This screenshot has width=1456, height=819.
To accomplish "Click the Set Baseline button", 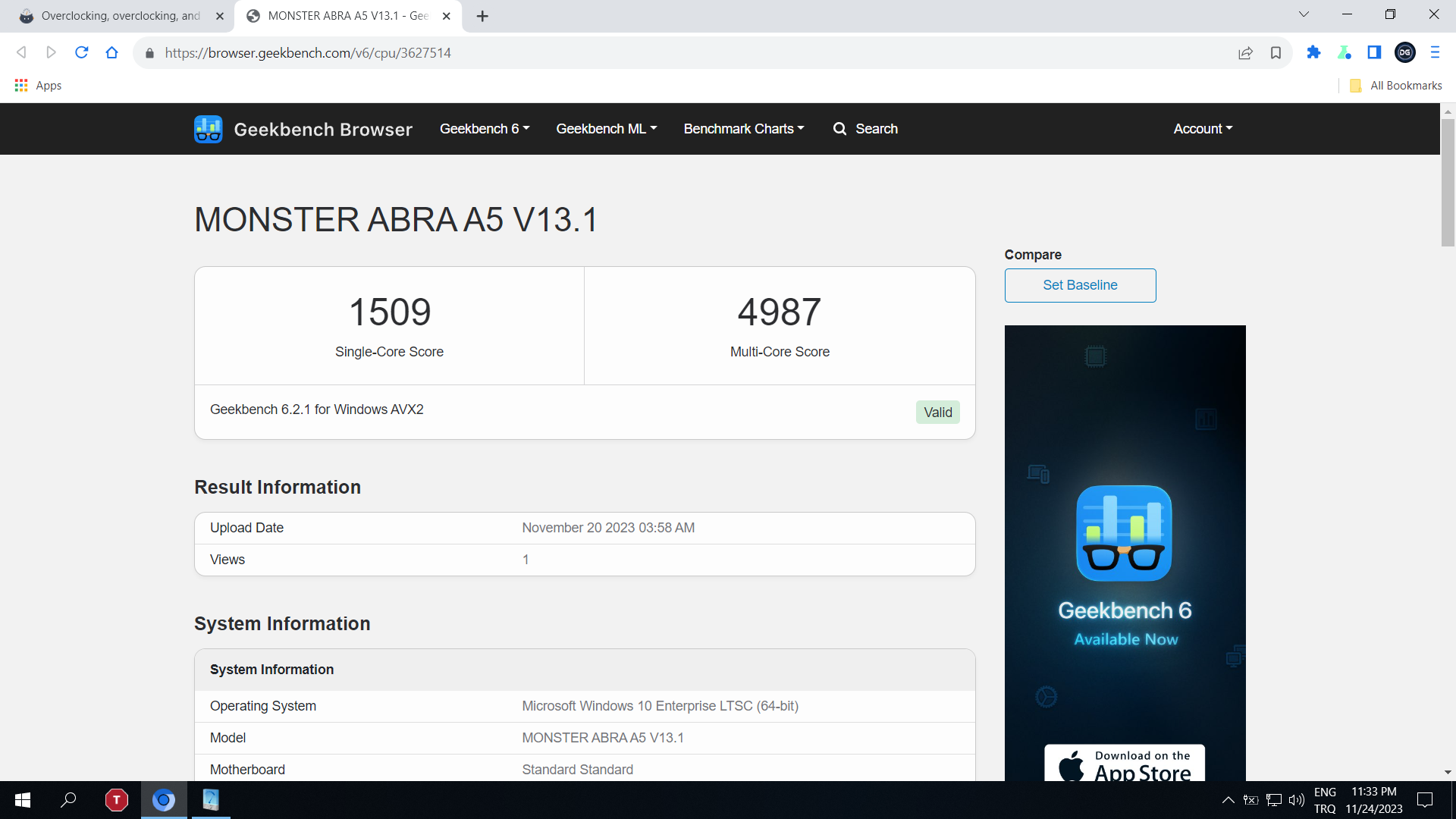I will click(1080, 285).
